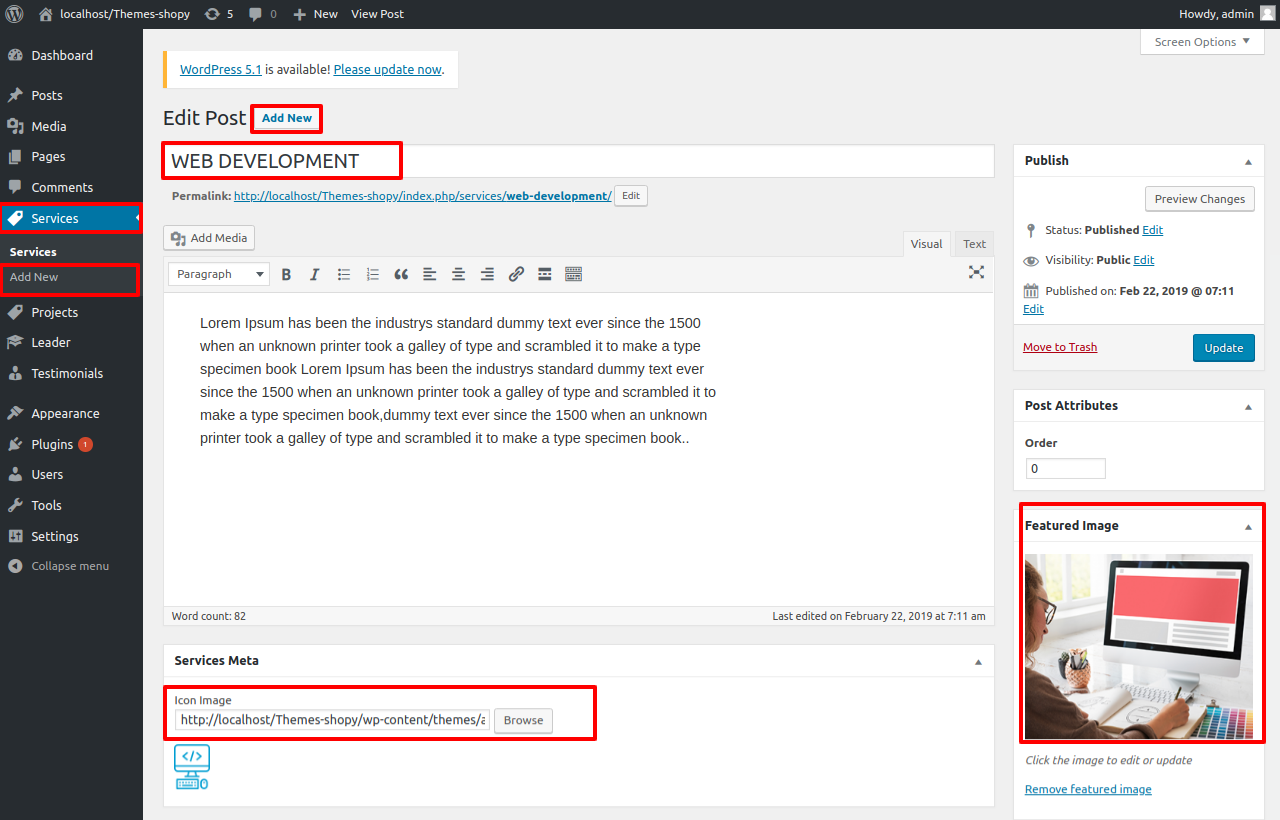Collapse the Publish panel
Image resolution: width=1280 pixels, height=820 pixels.
click(x=1247, y=161)
